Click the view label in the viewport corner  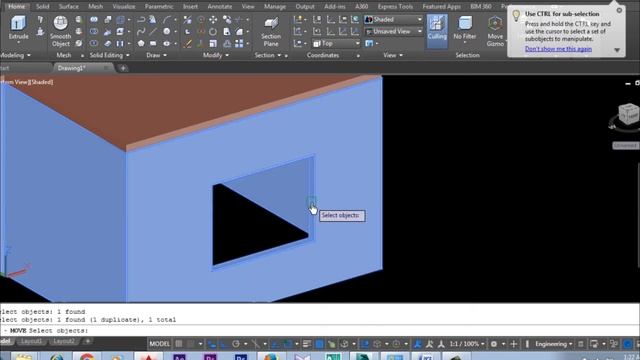point(27,82)
